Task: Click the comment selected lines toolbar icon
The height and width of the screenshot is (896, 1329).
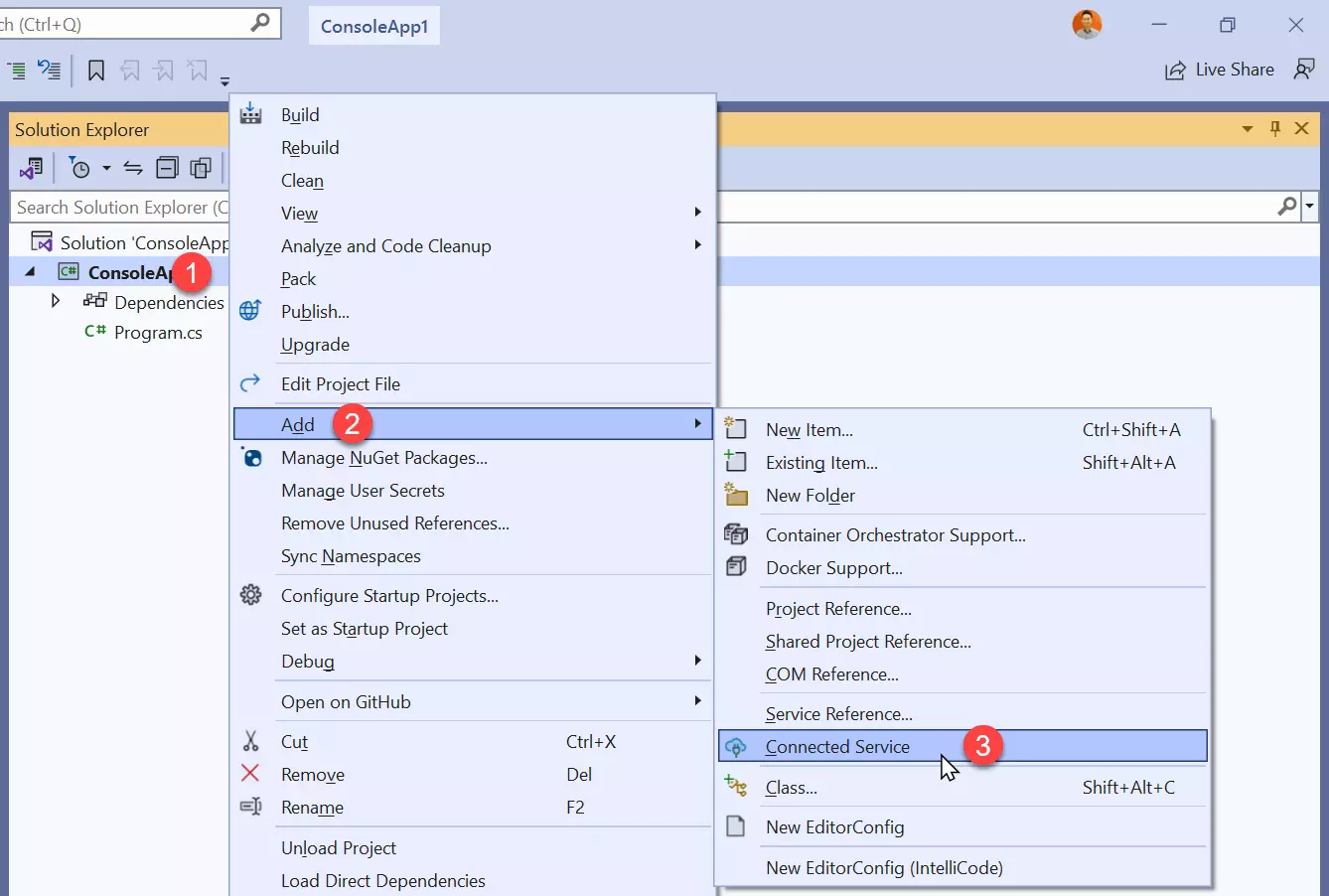Action: click(x=17, y=70)
